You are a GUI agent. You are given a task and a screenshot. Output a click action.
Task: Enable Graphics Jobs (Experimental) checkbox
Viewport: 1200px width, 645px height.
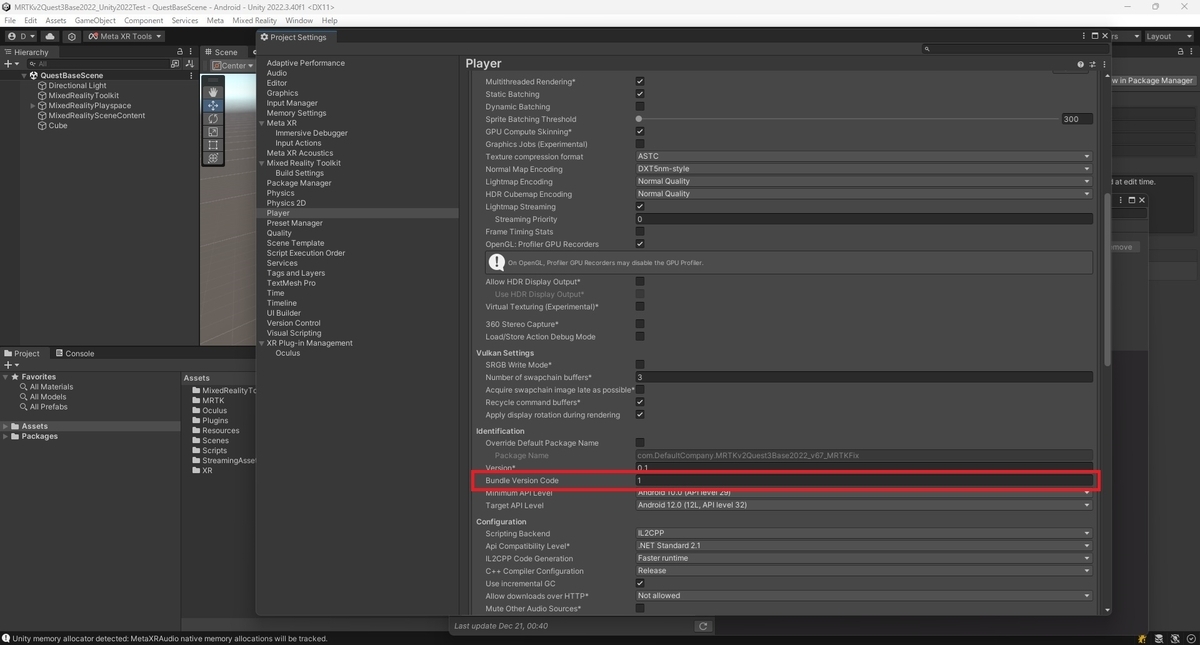pos(640,144)
